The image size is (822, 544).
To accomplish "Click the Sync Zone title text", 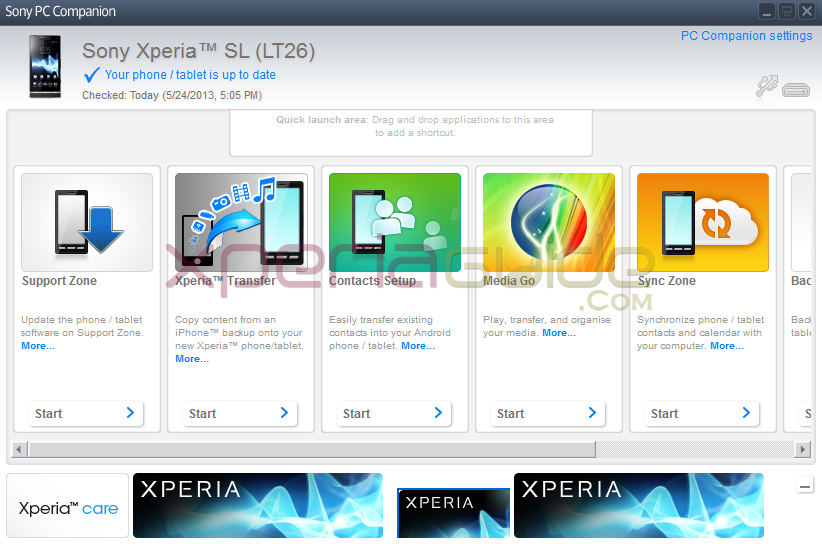I will [667, 281].
